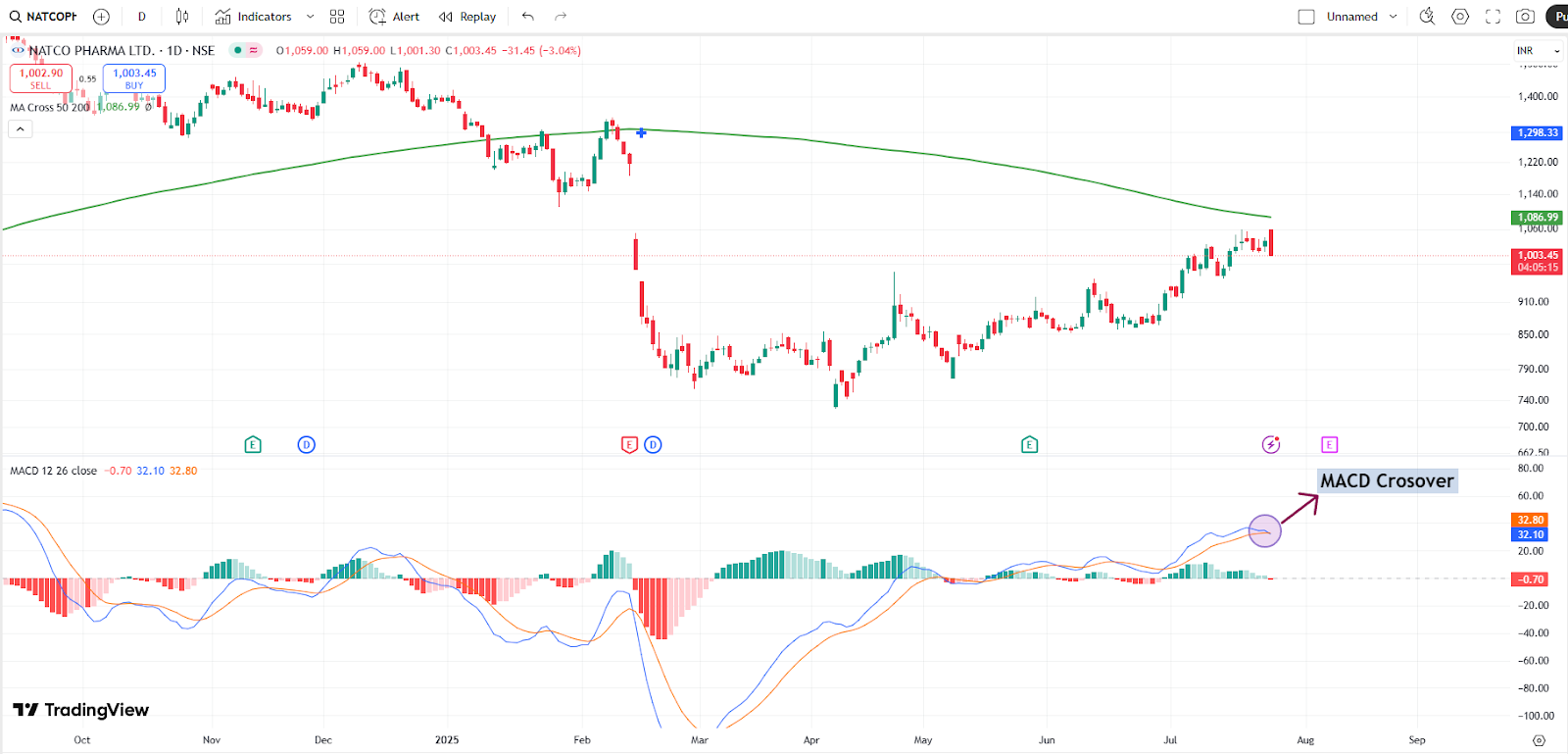1568x754 pixels.
Task: Open chart settings hexagon gear icon
Action: 1460,17
